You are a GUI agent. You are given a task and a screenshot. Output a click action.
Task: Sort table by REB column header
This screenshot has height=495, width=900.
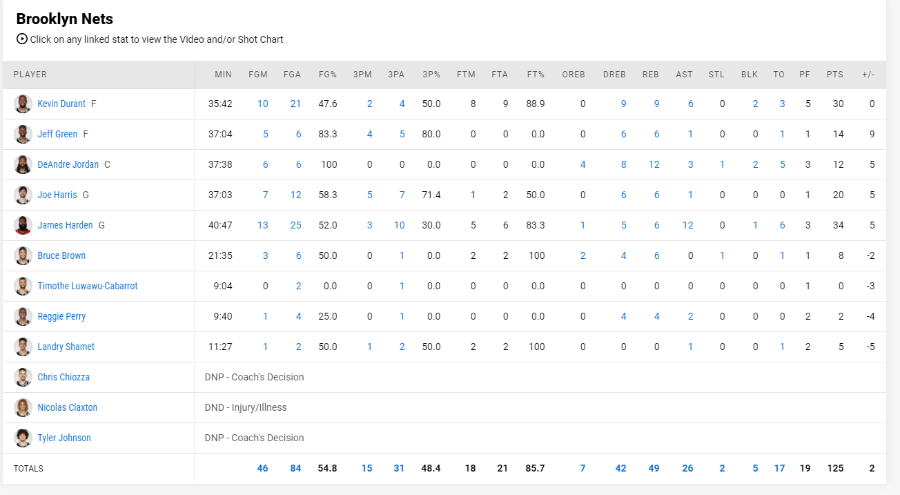pyautogui.click(x=650, y=75)
